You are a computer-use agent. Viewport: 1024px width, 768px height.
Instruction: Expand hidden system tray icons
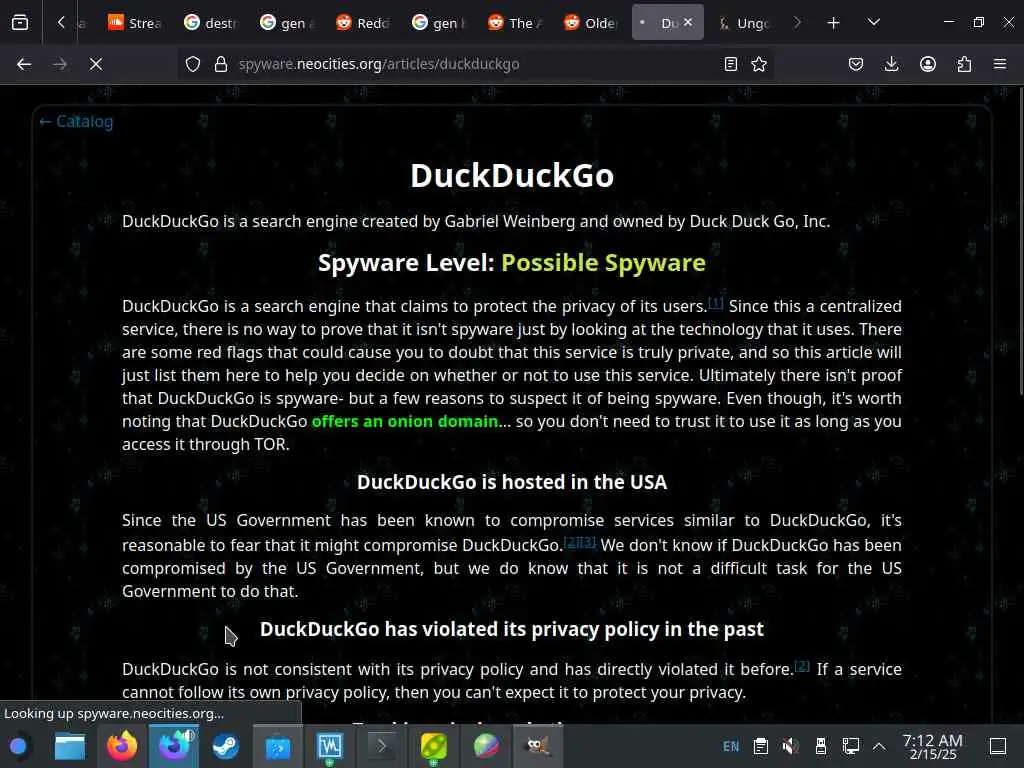point(879,746)
